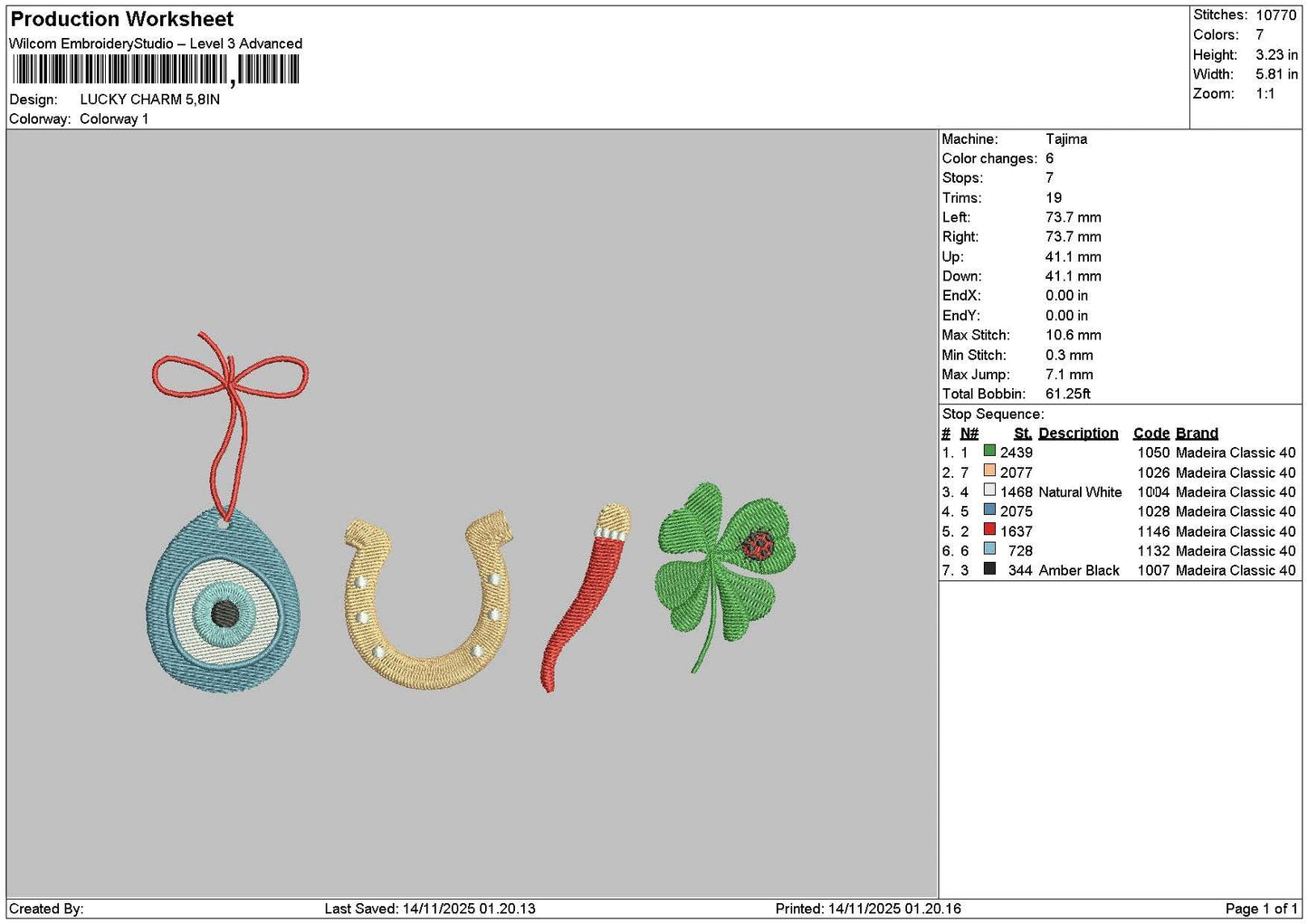Click the 'Description' column header
The width and height of the screenshot is (1308, 924).
tap(1078, 433)
